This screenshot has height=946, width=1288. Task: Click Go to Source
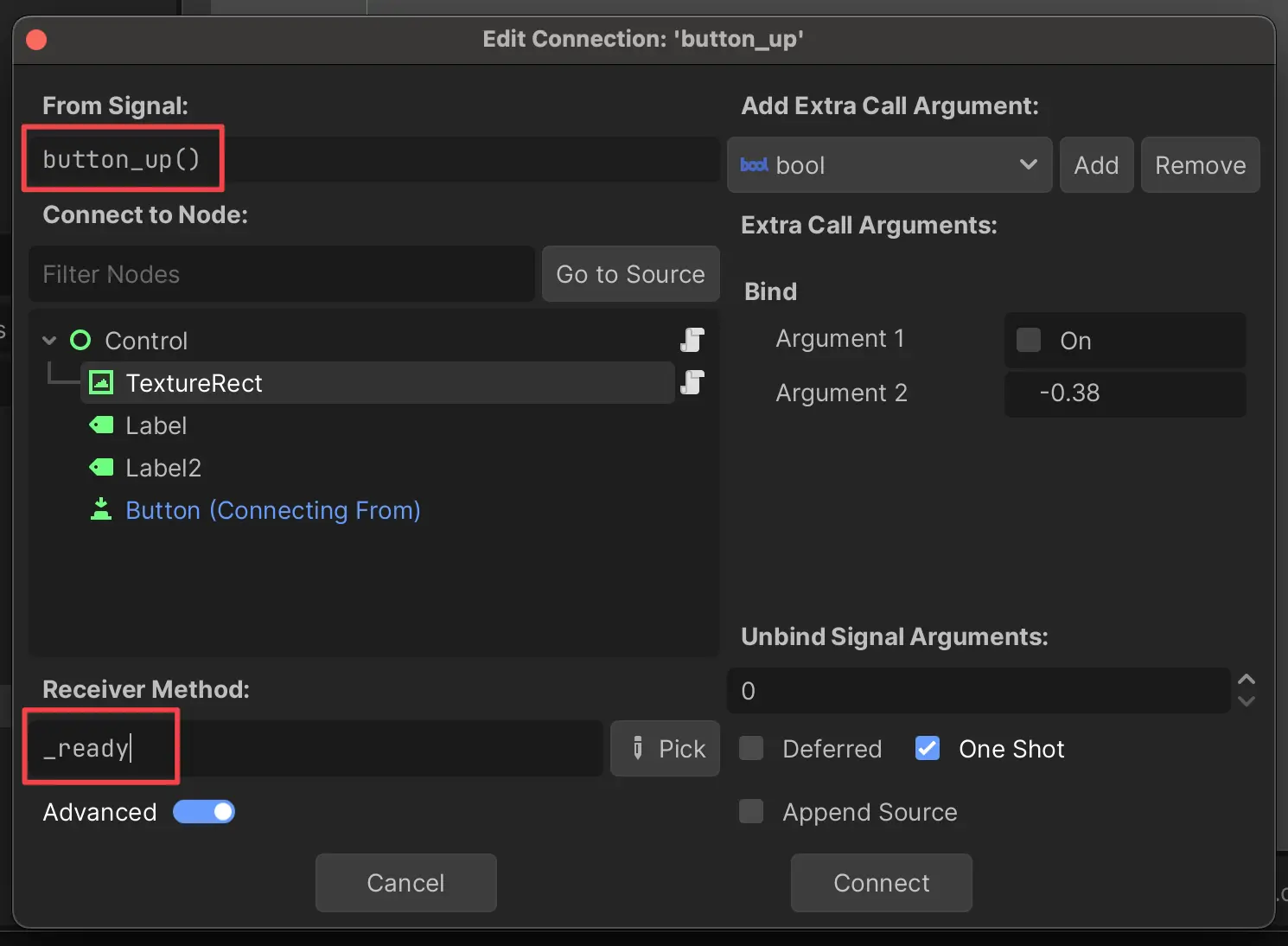(630, 274)
